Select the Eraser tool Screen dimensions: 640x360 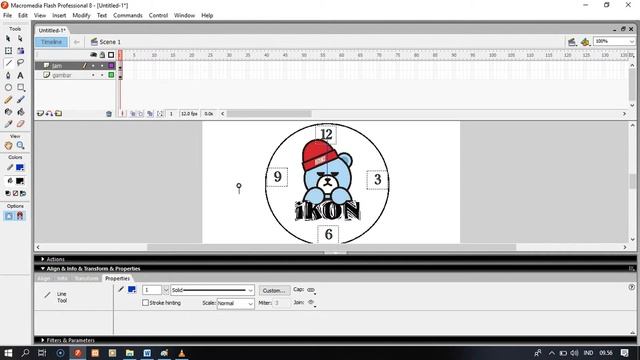pos(20,124)
